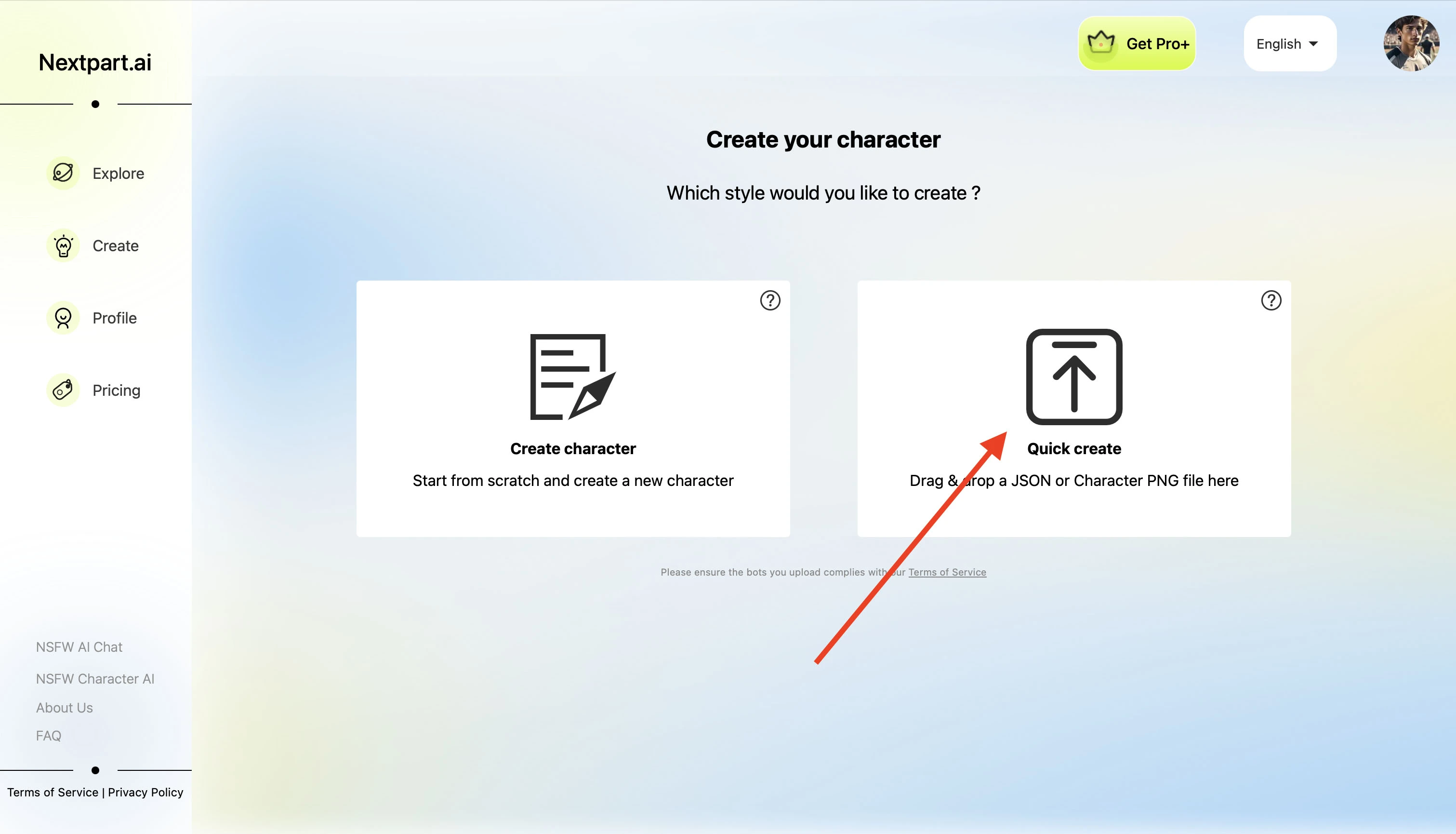Click the Pricing sidebar icon
This screenshot has height=834, width=1456.
click(64, 391)
